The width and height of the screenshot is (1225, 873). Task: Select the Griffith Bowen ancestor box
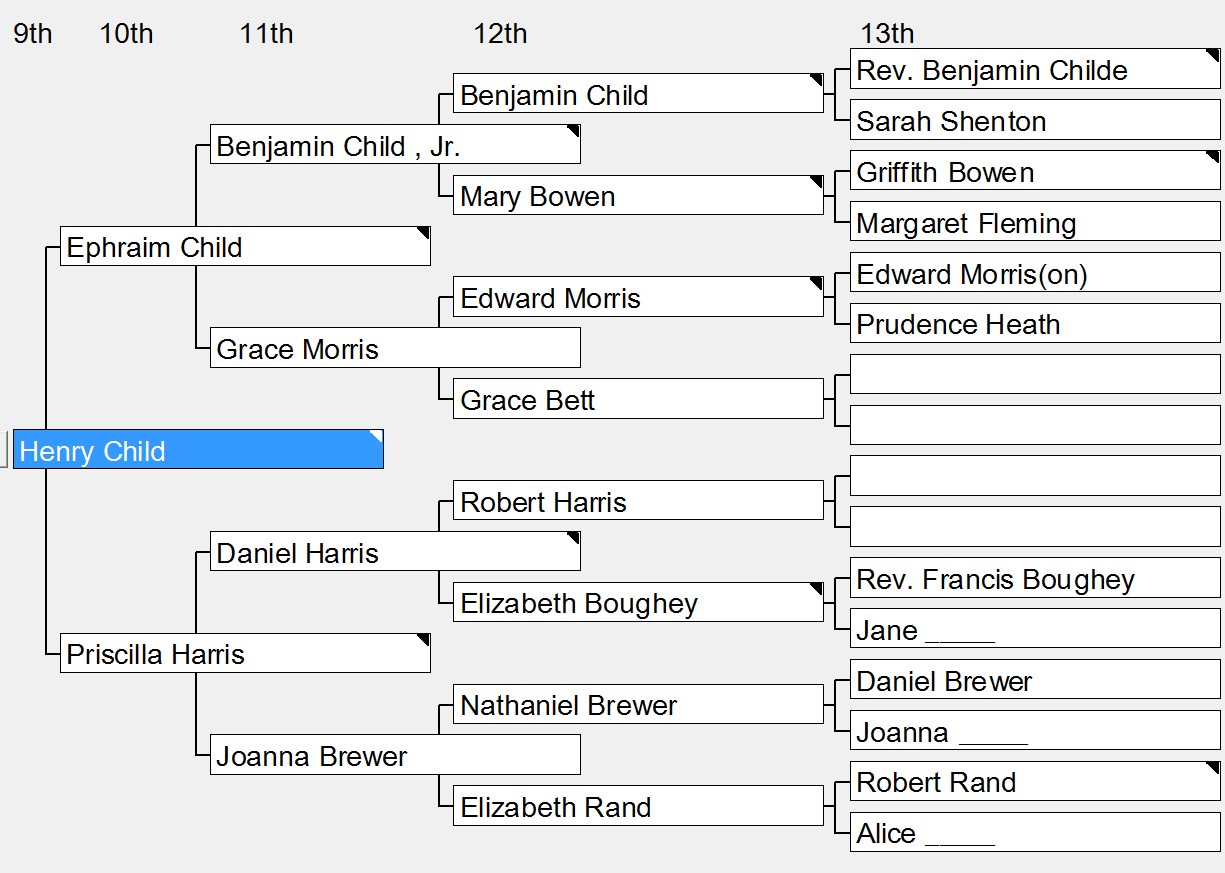coord(1035,171)
